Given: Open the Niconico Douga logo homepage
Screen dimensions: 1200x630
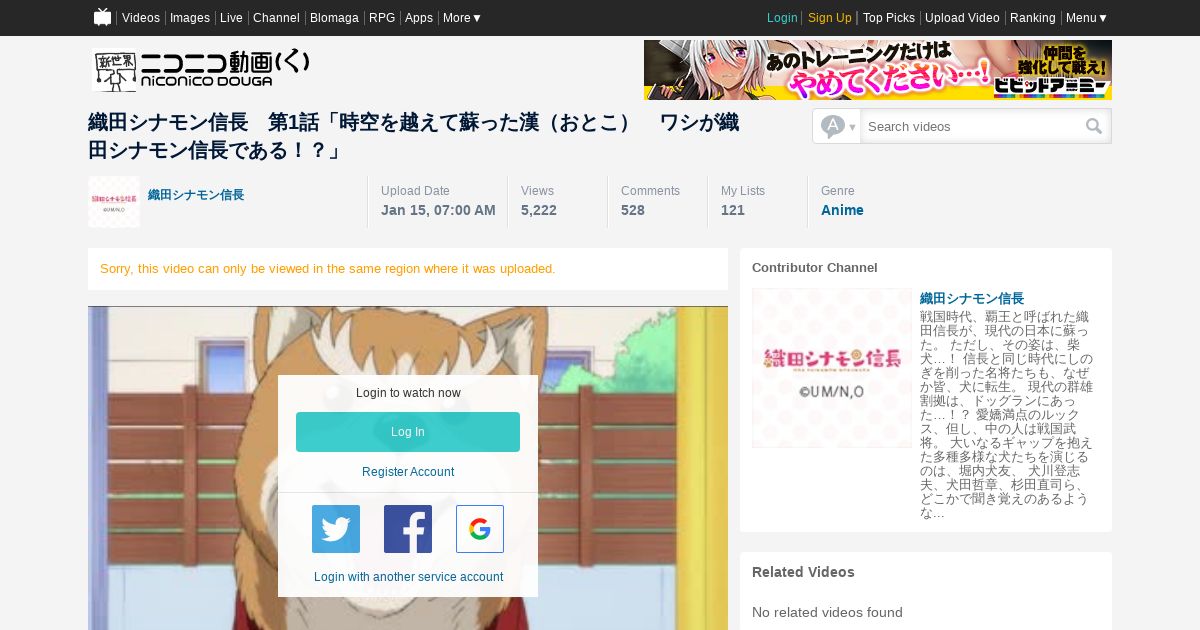Looking at the screenshot, I should (x=201, y=69).
